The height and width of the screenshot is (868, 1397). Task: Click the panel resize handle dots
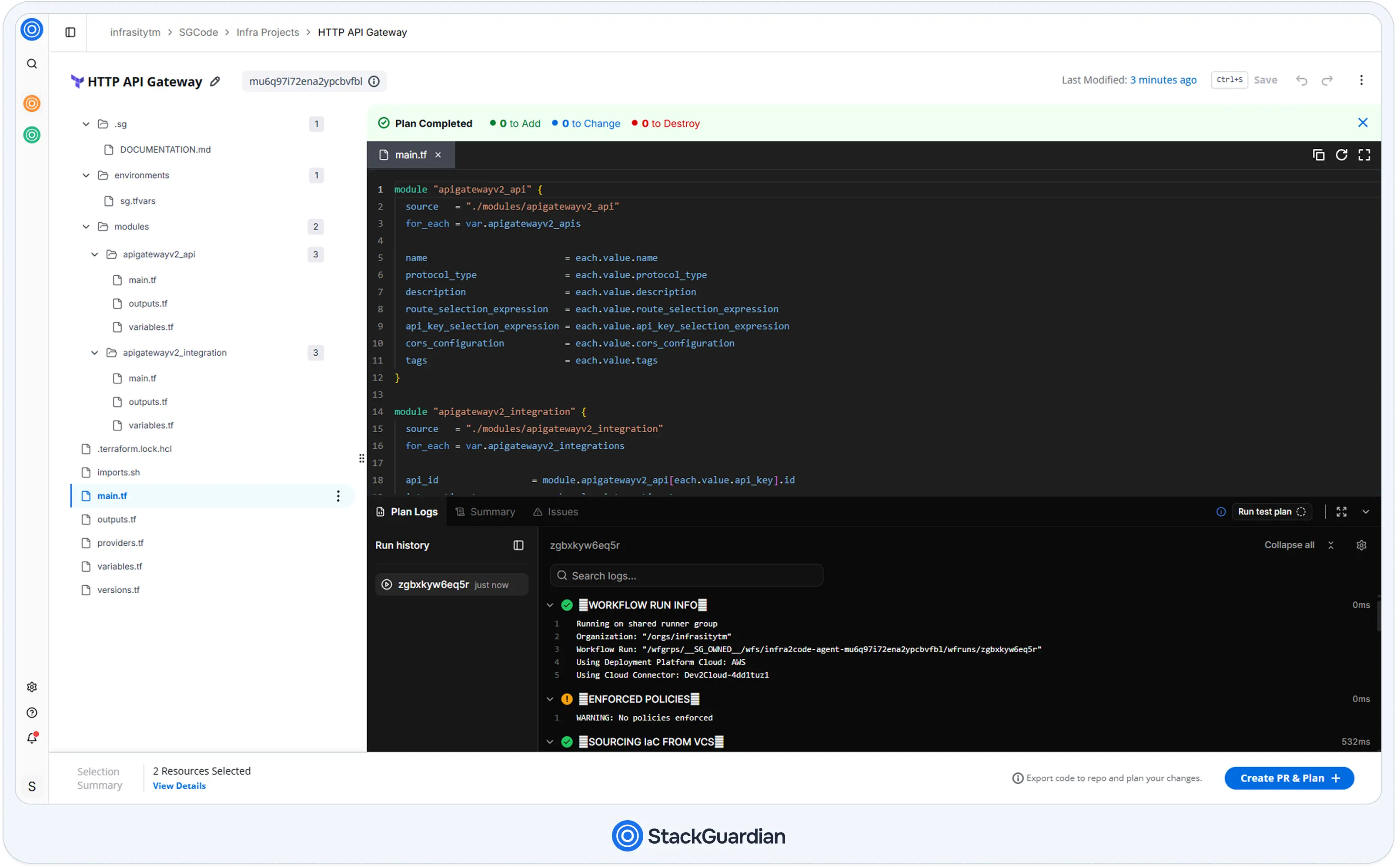pos(361,459)
